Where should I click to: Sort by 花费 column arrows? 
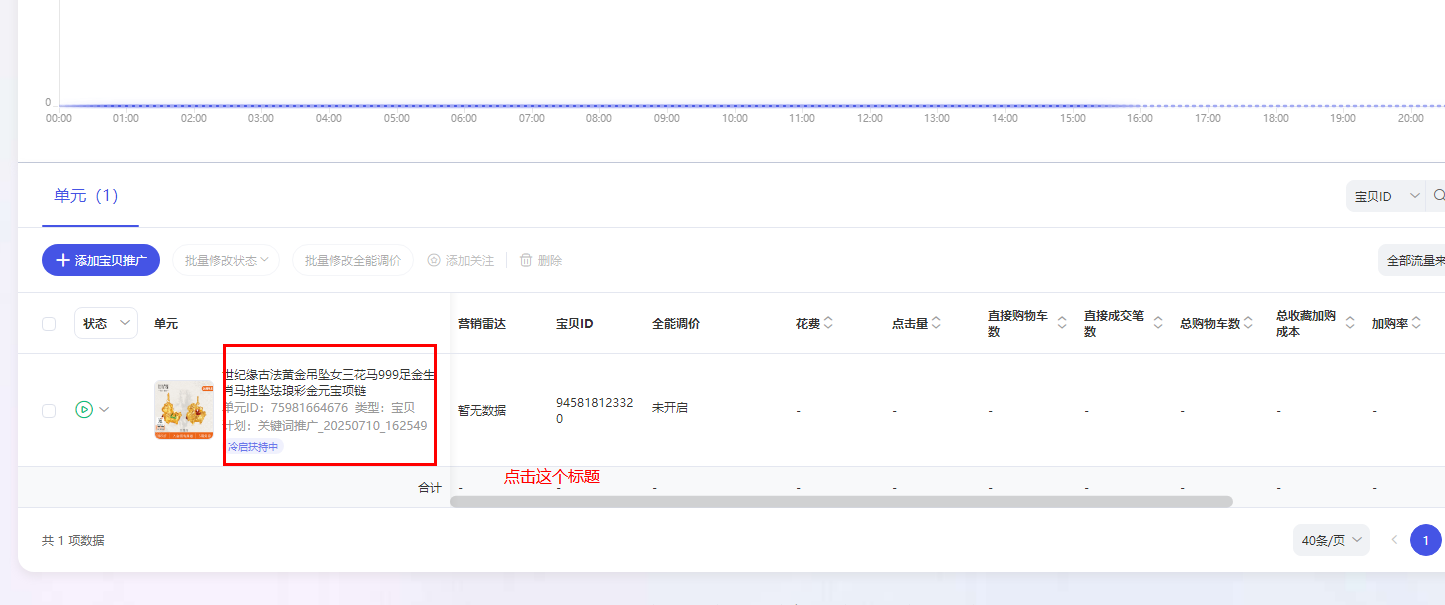[x=829, y=324]
